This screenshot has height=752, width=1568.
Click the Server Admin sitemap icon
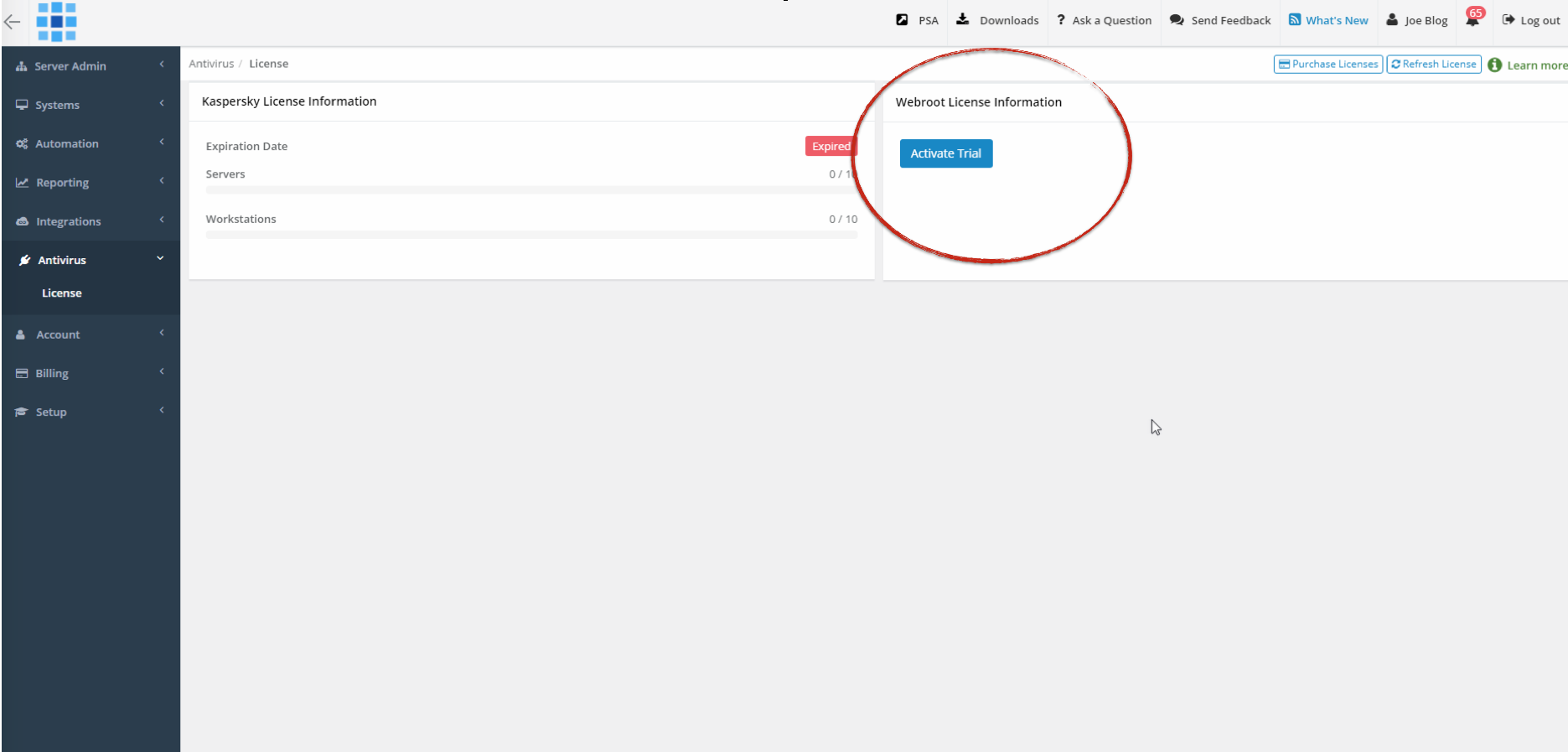tap(22, 66)
